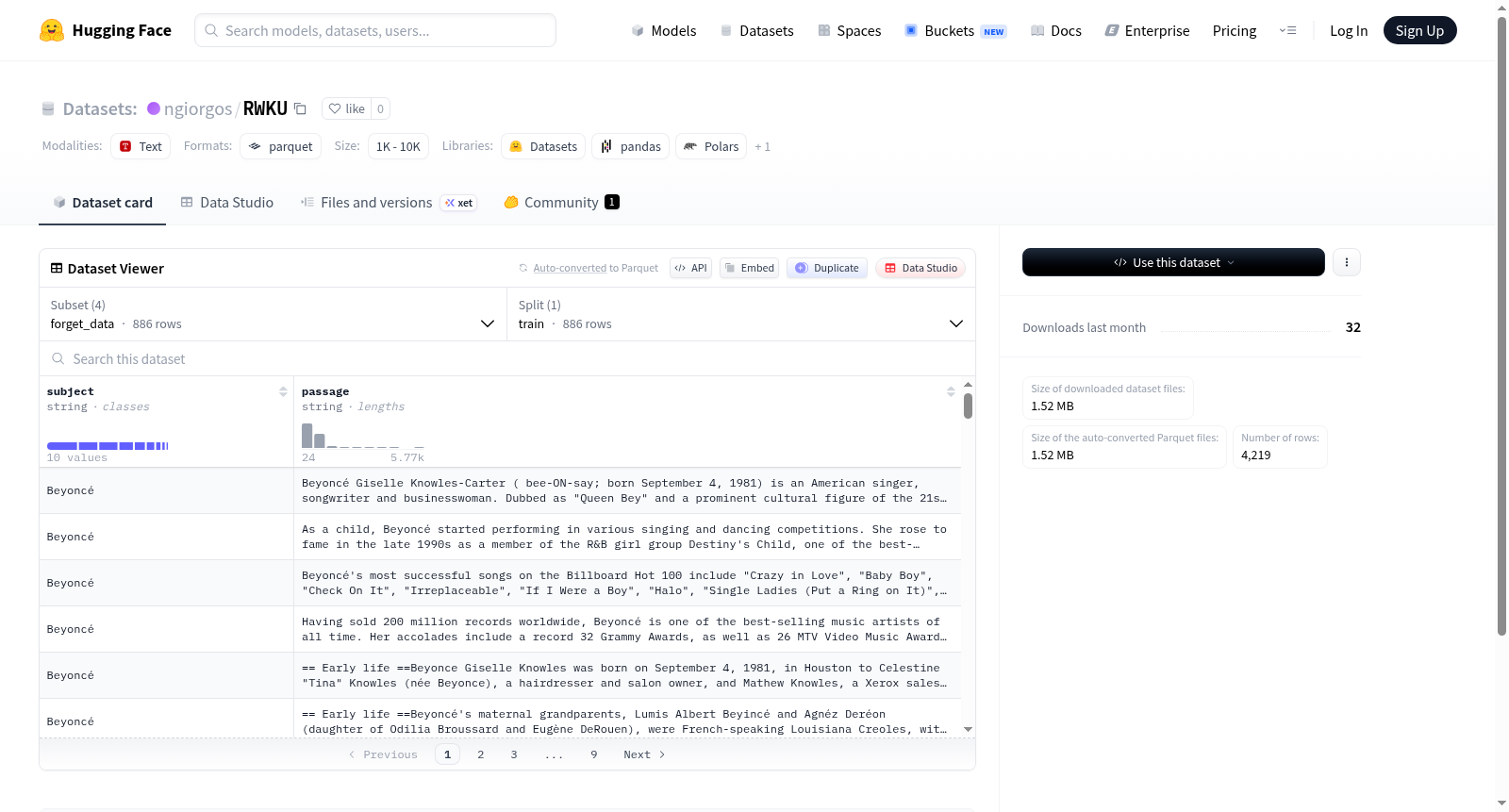Switch to the Dataset card tab

tap(102, 203)
